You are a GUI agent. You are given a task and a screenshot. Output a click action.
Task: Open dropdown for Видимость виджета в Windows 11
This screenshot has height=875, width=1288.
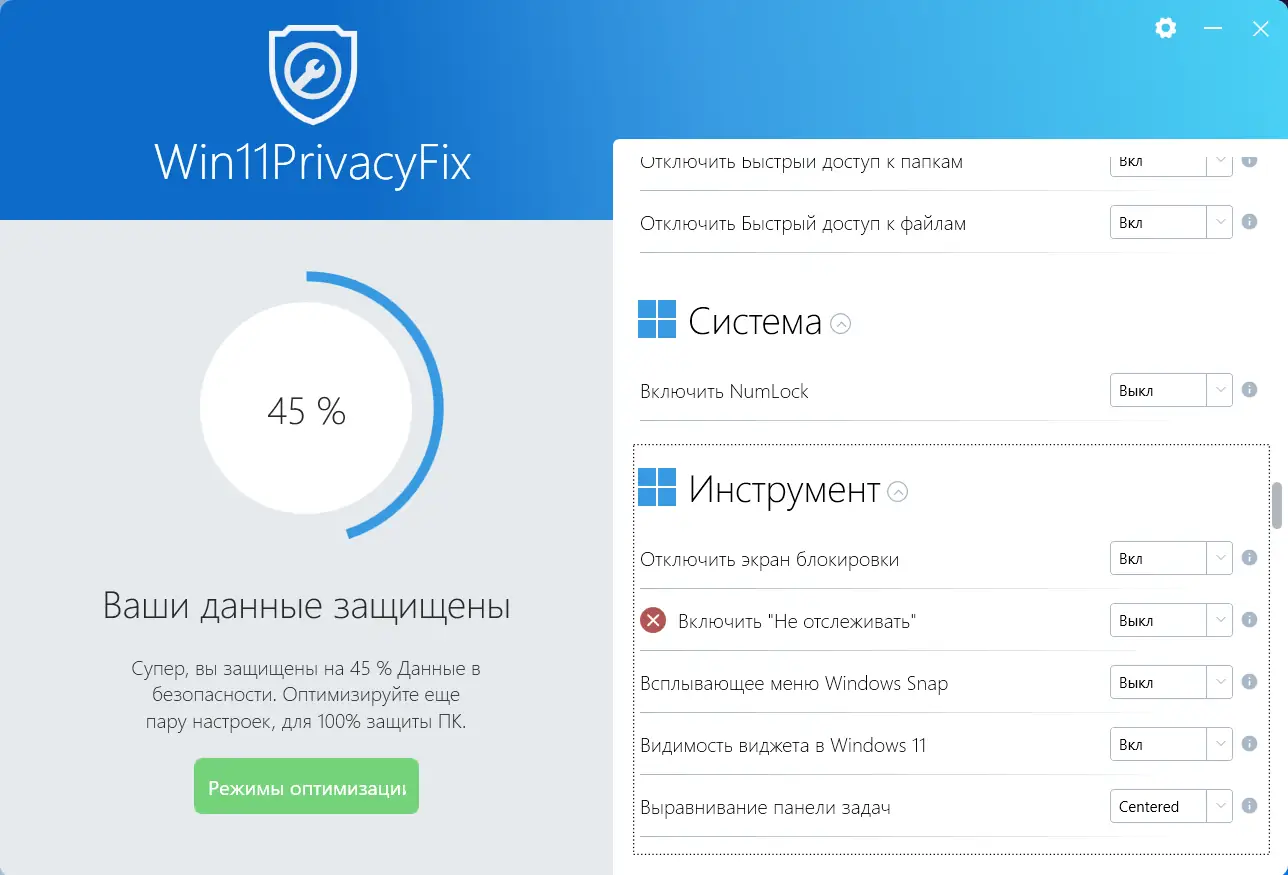pos(1171,744)
